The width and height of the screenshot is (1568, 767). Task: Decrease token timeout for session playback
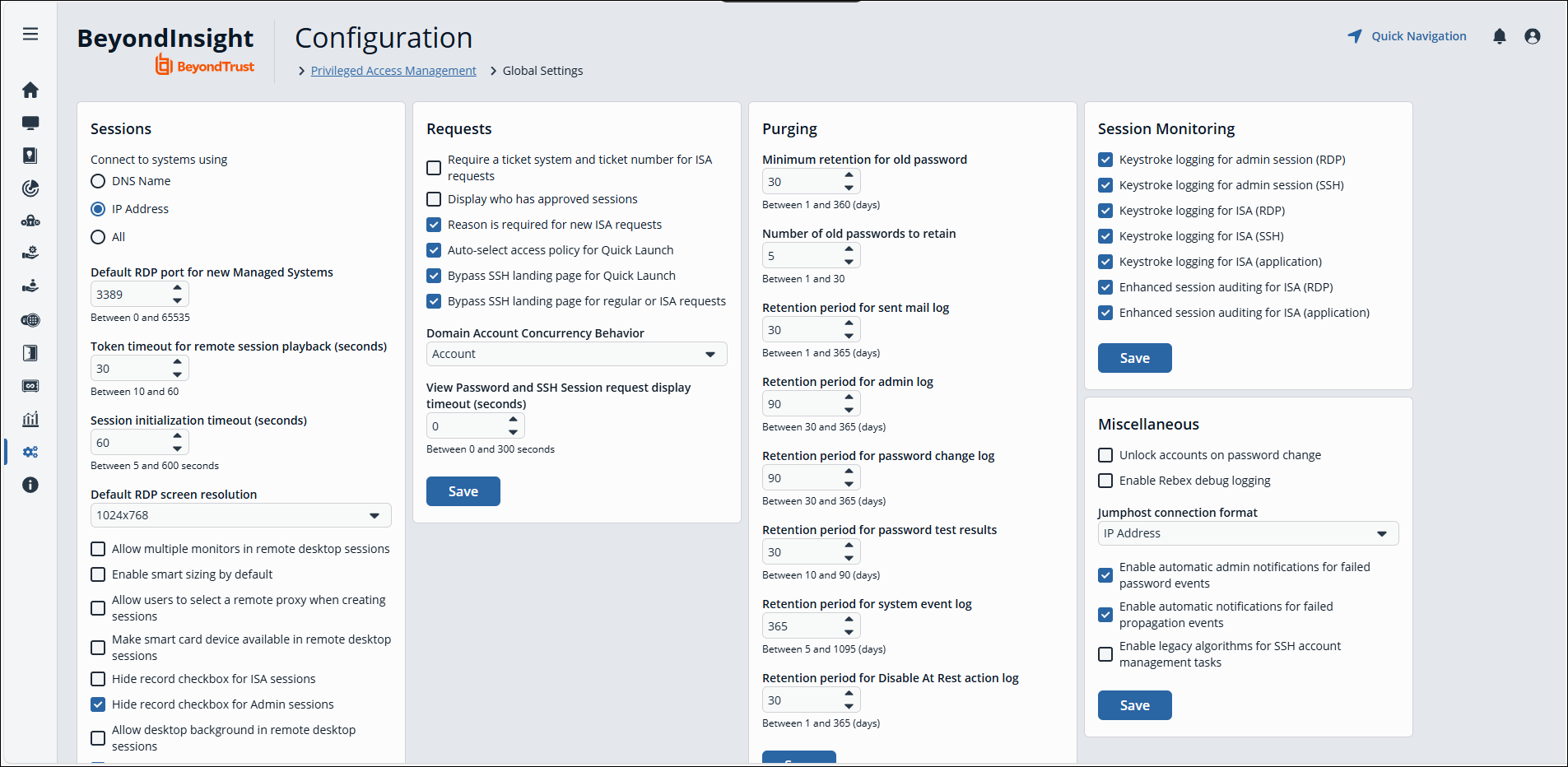click(x=177, y=374)
